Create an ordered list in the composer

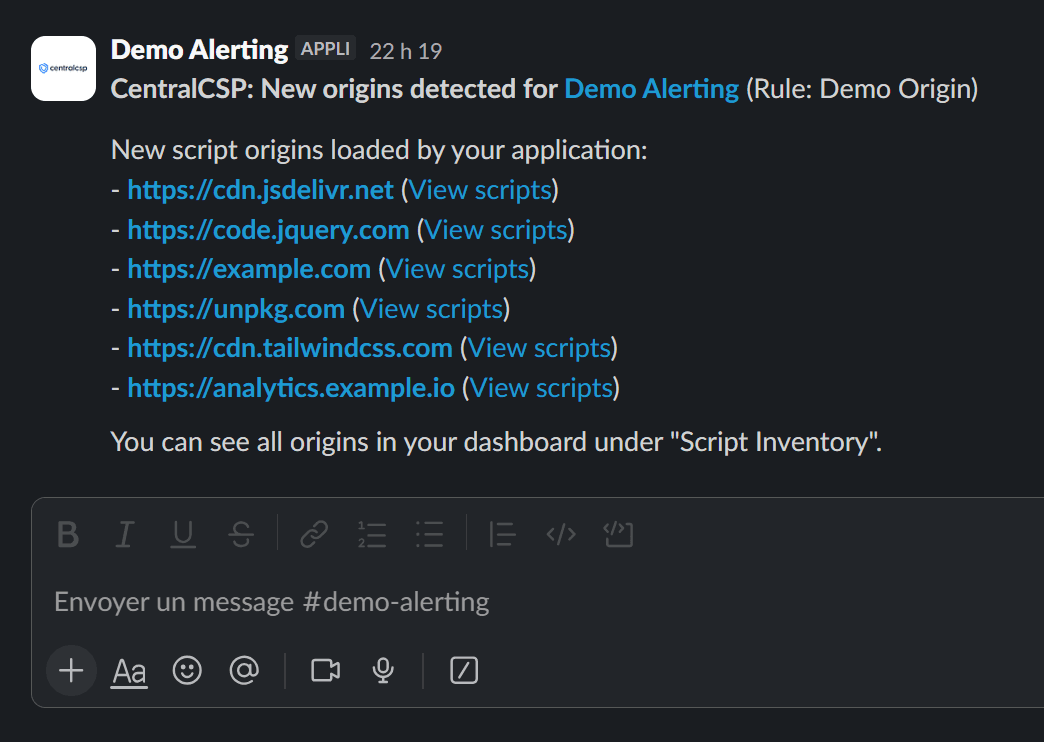(x=371, y=535)
